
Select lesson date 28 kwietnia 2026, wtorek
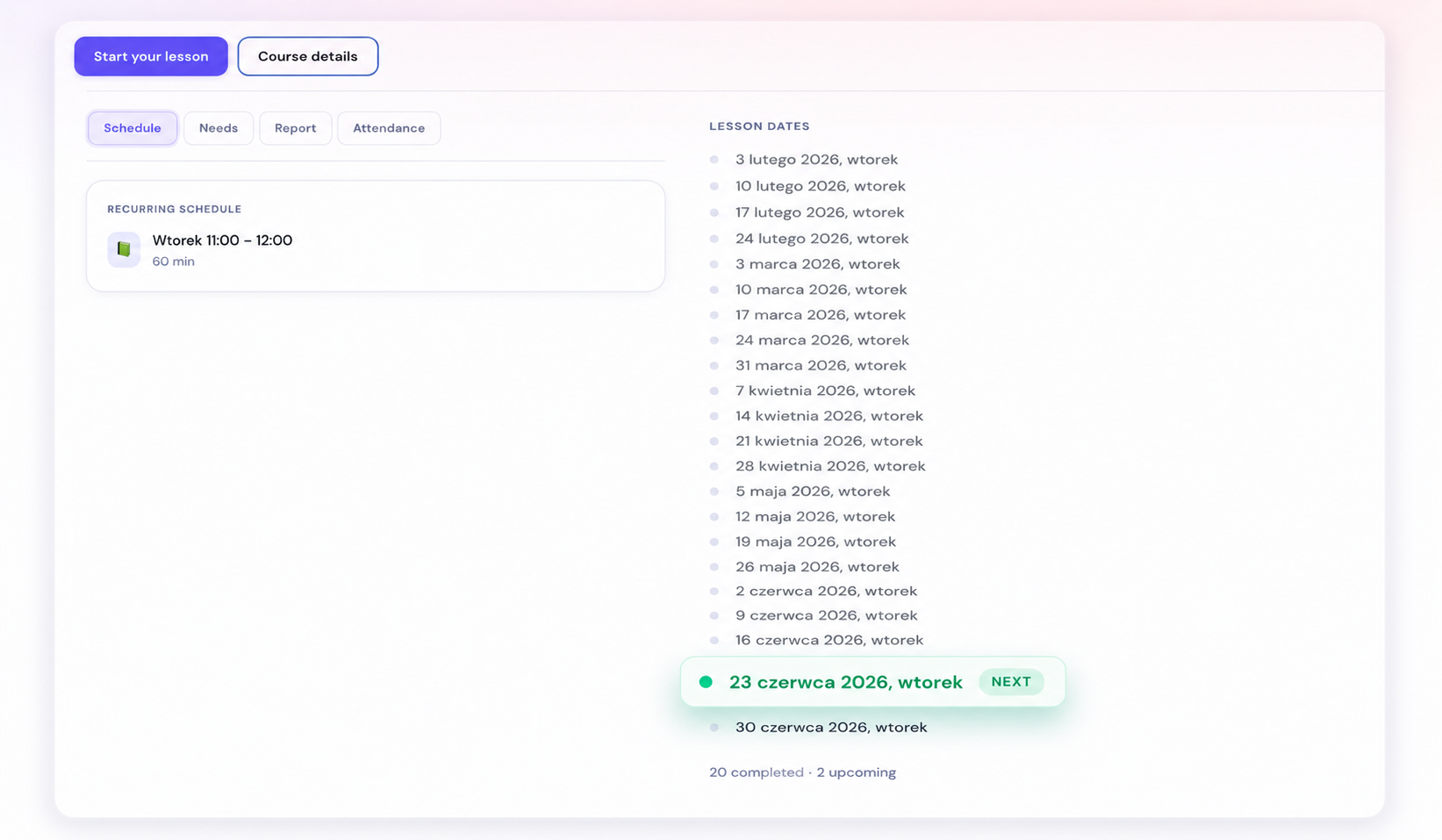pos(830,467)
